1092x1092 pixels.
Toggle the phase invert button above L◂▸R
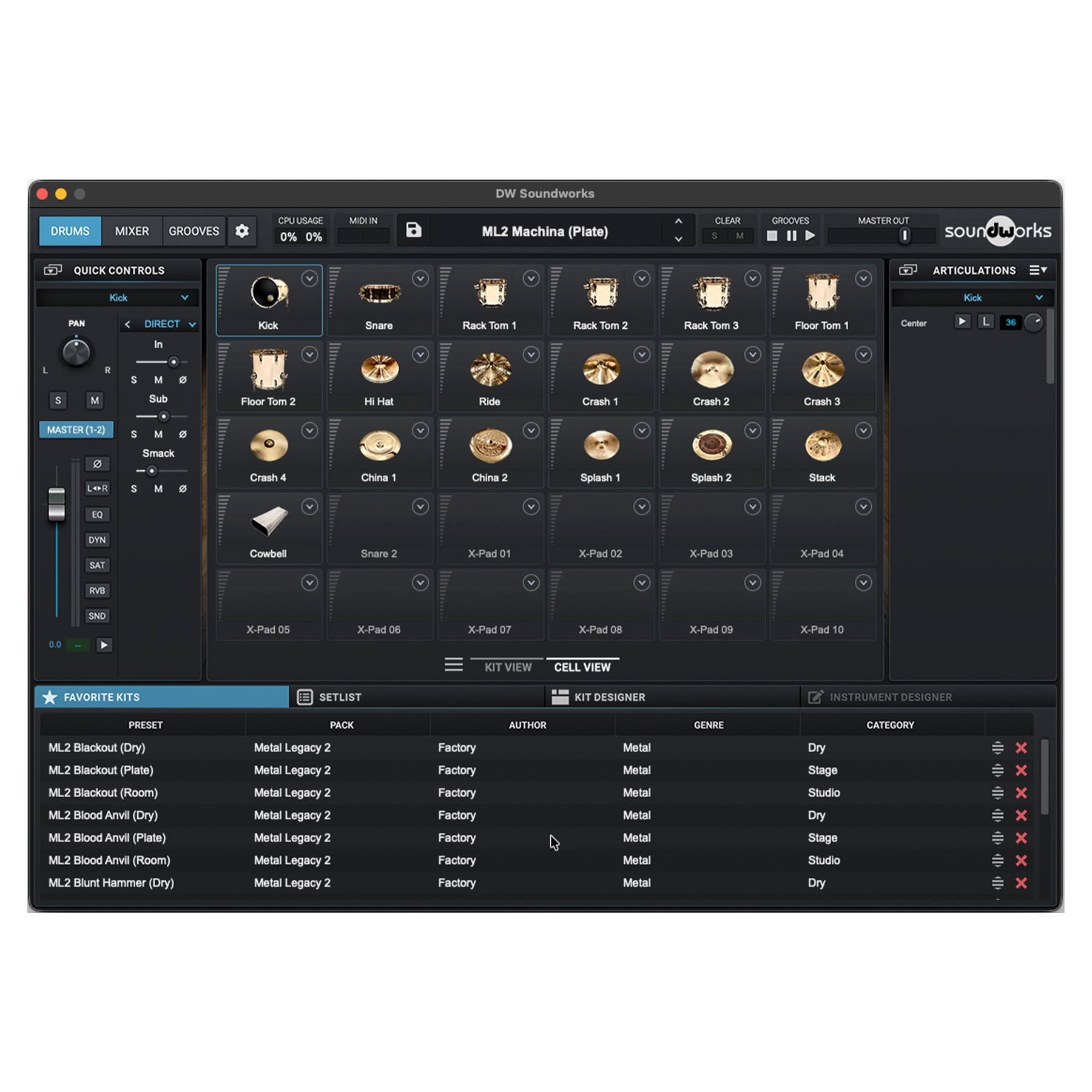pyautogui.click(x=97, y=464)
